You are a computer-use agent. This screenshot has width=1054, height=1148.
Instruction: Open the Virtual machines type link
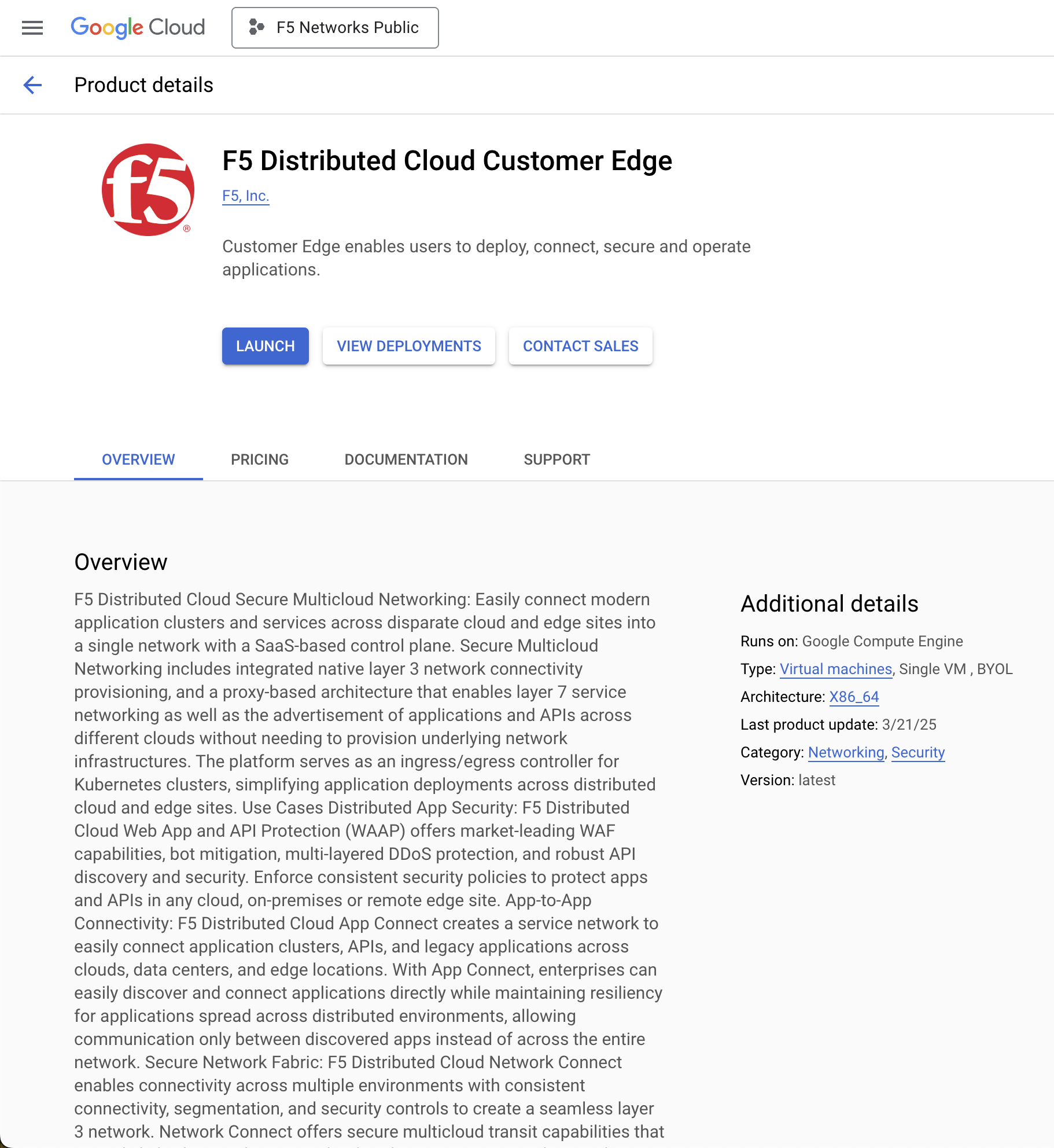(x=835, y=669)
